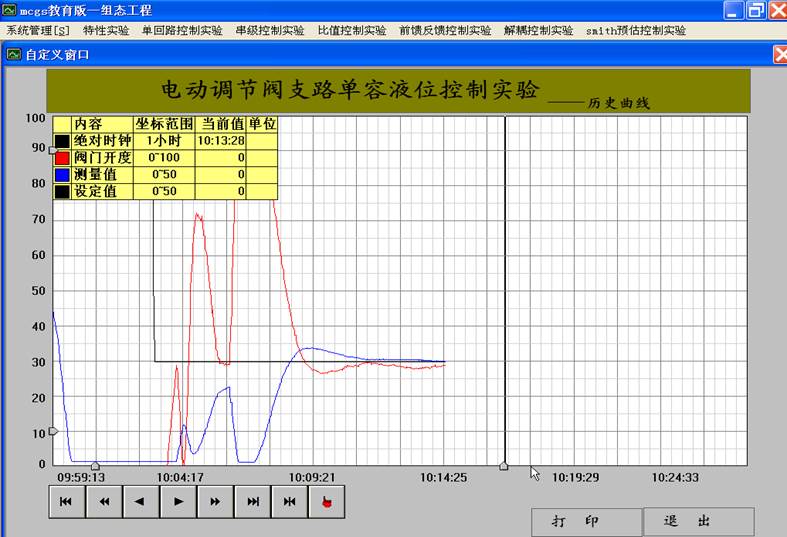Open the 串级控制实验 menu

270,30
